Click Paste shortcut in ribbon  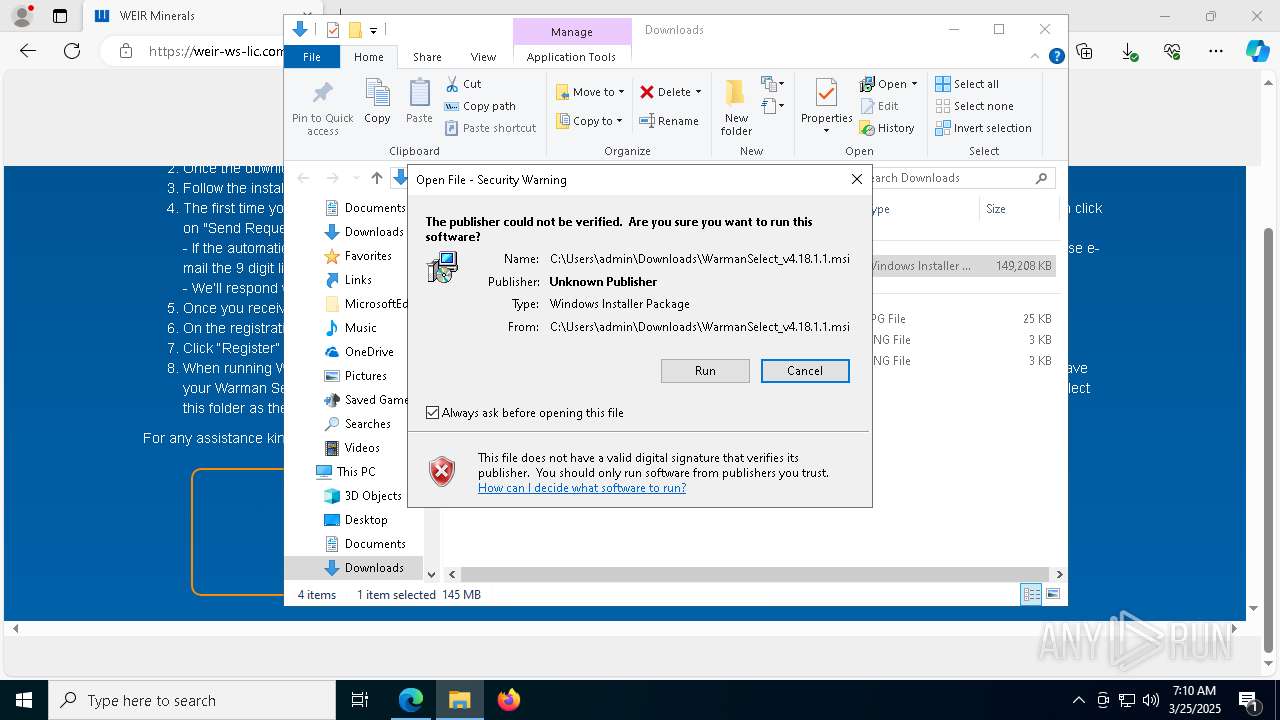[x=490, y=128]
